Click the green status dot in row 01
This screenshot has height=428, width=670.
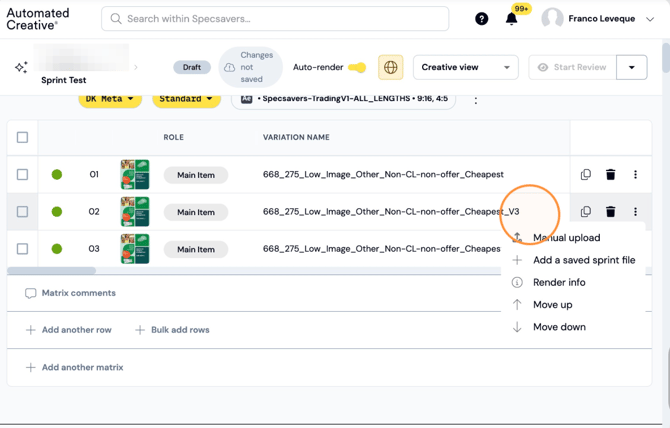coord(57,174)
